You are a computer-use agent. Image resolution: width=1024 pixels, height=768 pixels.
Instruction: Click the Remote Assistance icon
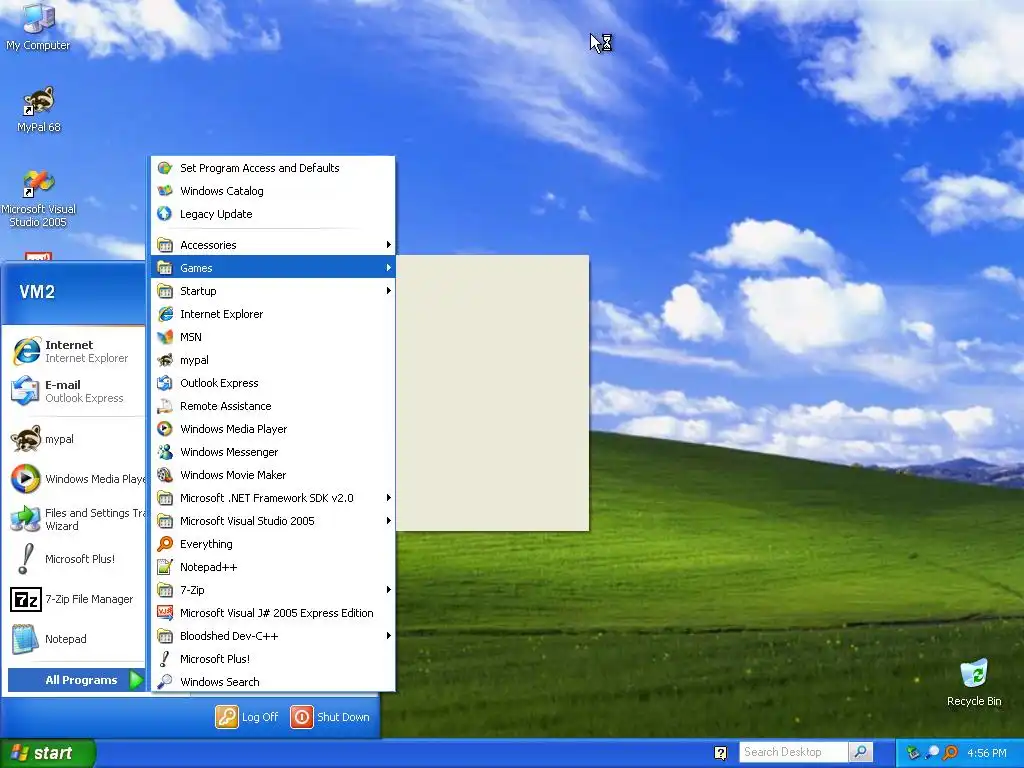[x=165, y=406]
